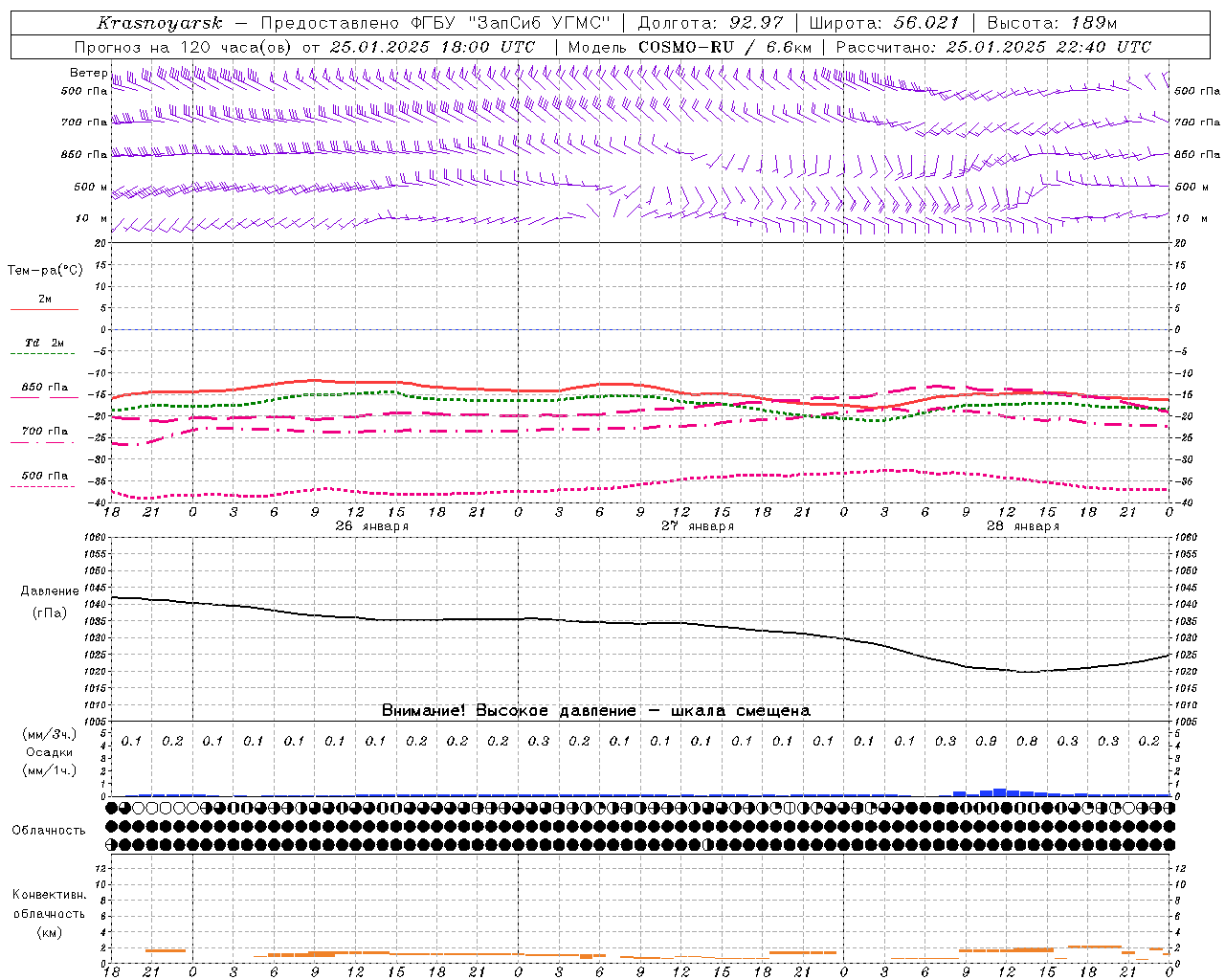Click the 'Модель COSMO-RU / 6.6км' label
This screenshot has height=980, width=1225.
[x=690, y=47]
